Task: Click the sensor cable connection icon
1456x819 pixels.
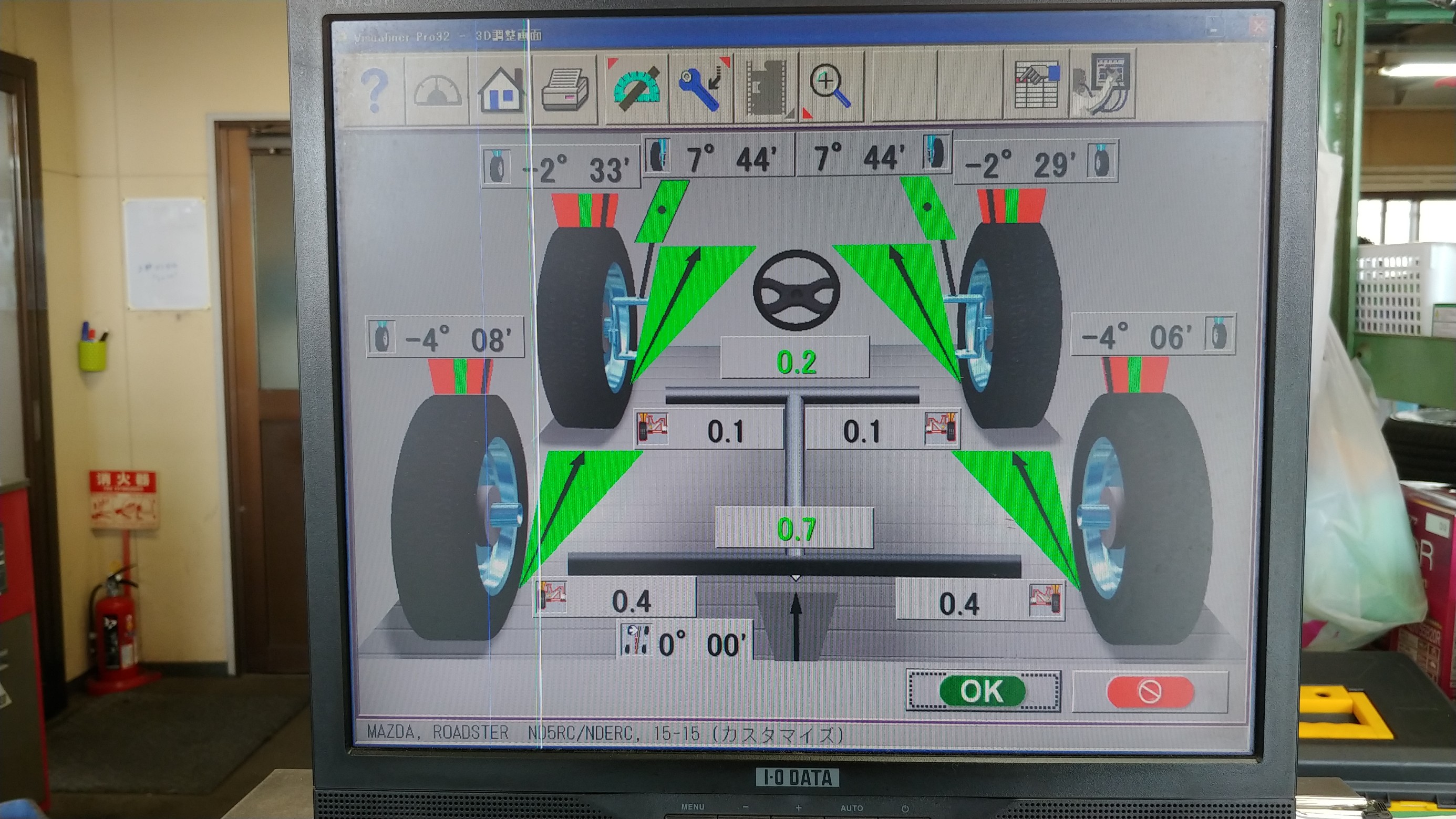Action: (1102, 85)
